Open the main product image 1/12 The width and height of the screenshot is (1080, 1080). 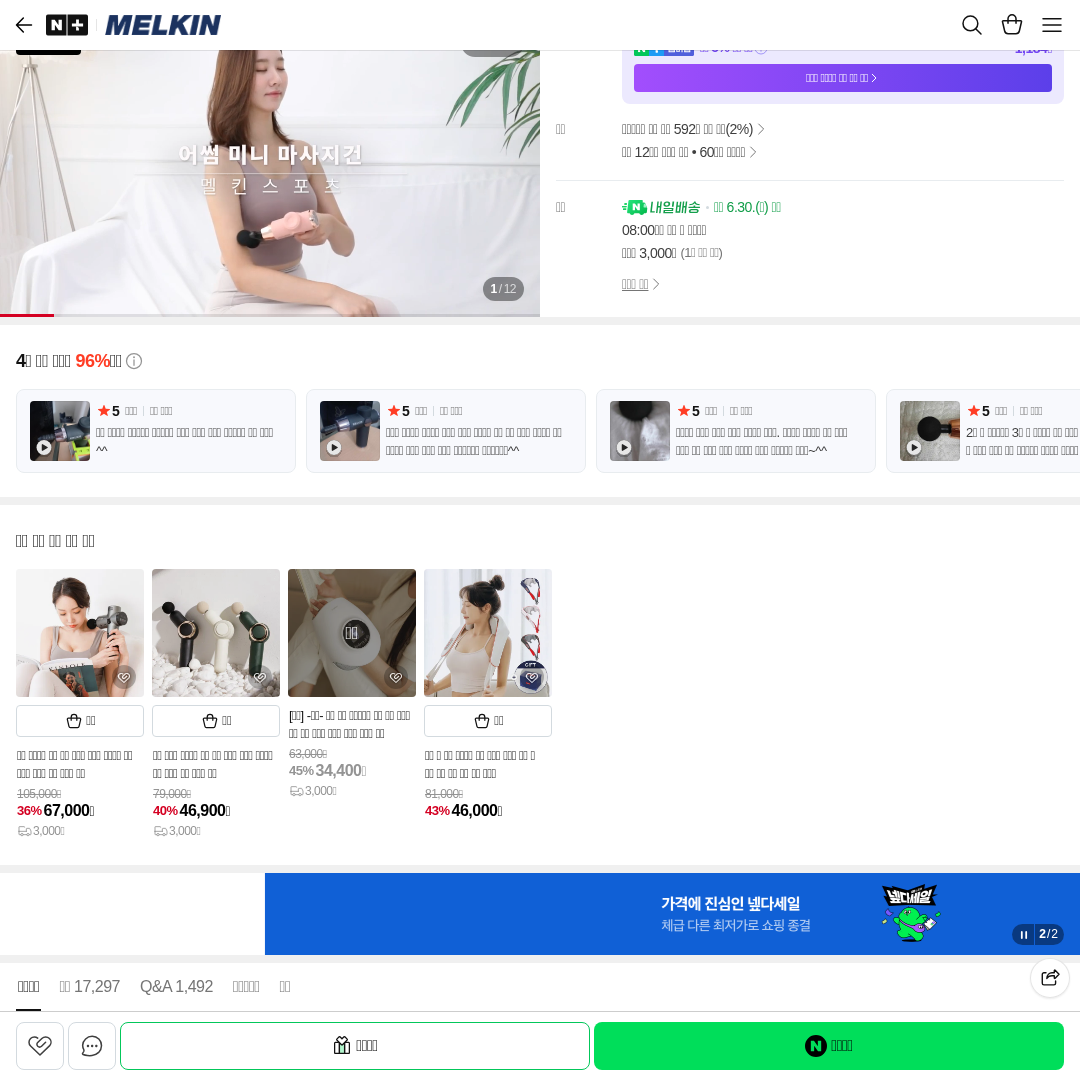270,183
